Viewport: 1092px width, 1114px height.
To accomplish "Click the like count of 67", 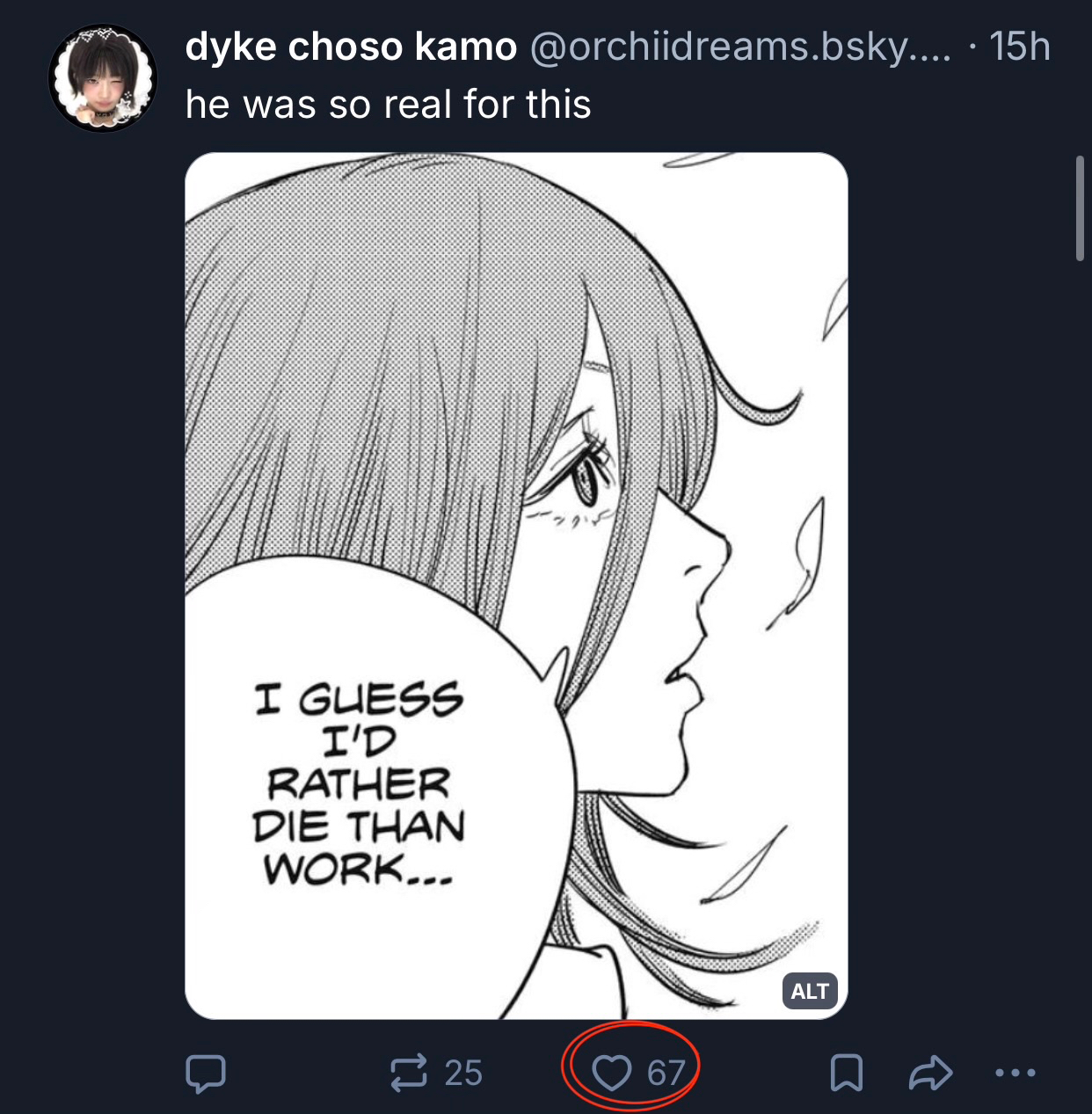I will [666, 1074].
